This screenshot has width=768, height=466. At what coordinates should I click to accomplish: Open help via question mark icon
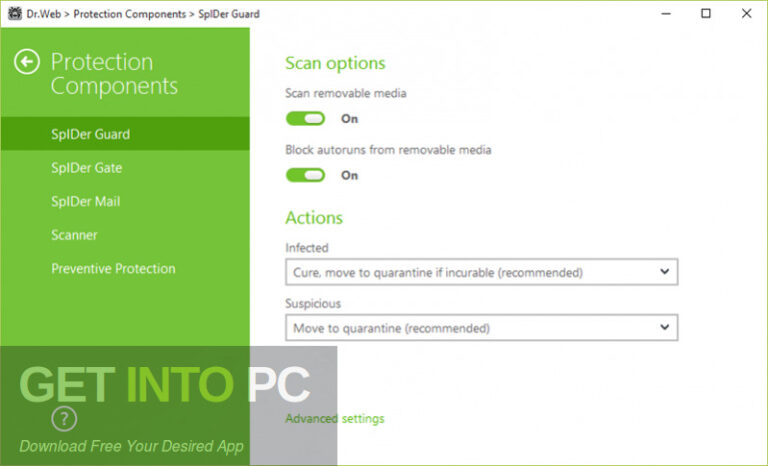pos(64,419)
